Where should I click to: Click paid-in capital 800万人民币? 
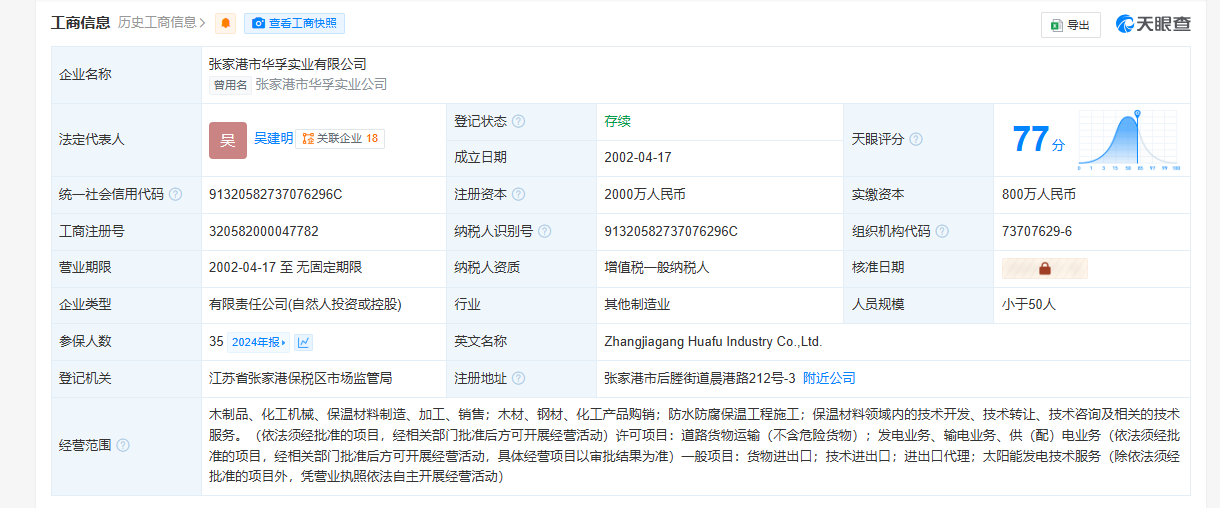point(1039,195)
